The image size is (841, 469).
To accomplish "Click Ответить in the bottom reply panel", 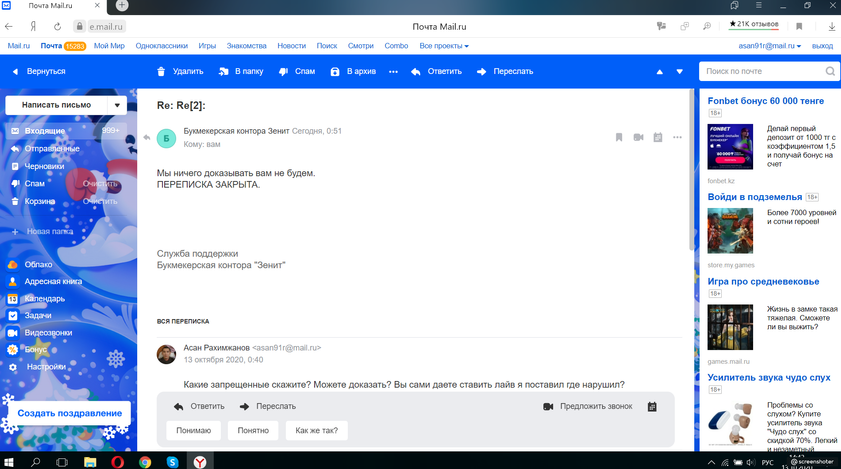I will [199, 406].
